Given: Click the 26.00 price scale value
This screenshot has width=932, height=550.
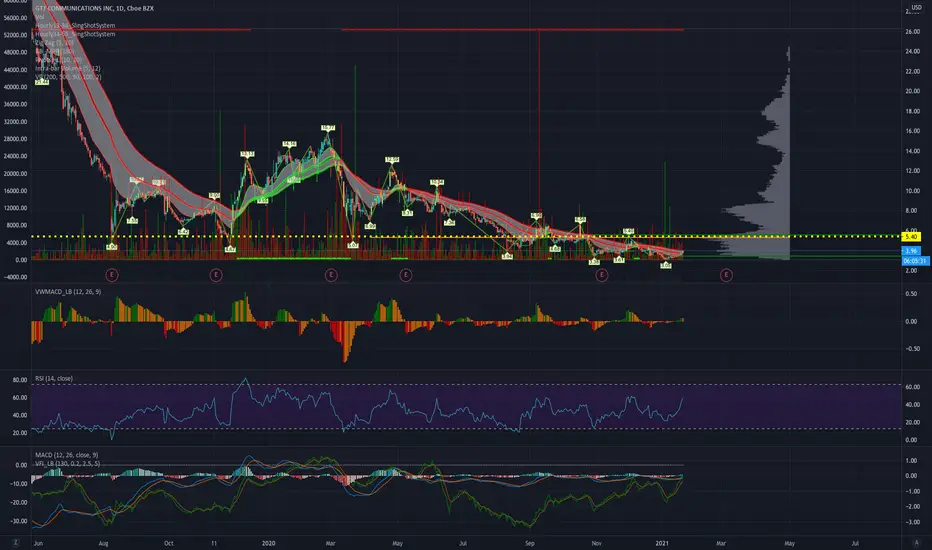Looking at the screenshot, I should 913,32.
